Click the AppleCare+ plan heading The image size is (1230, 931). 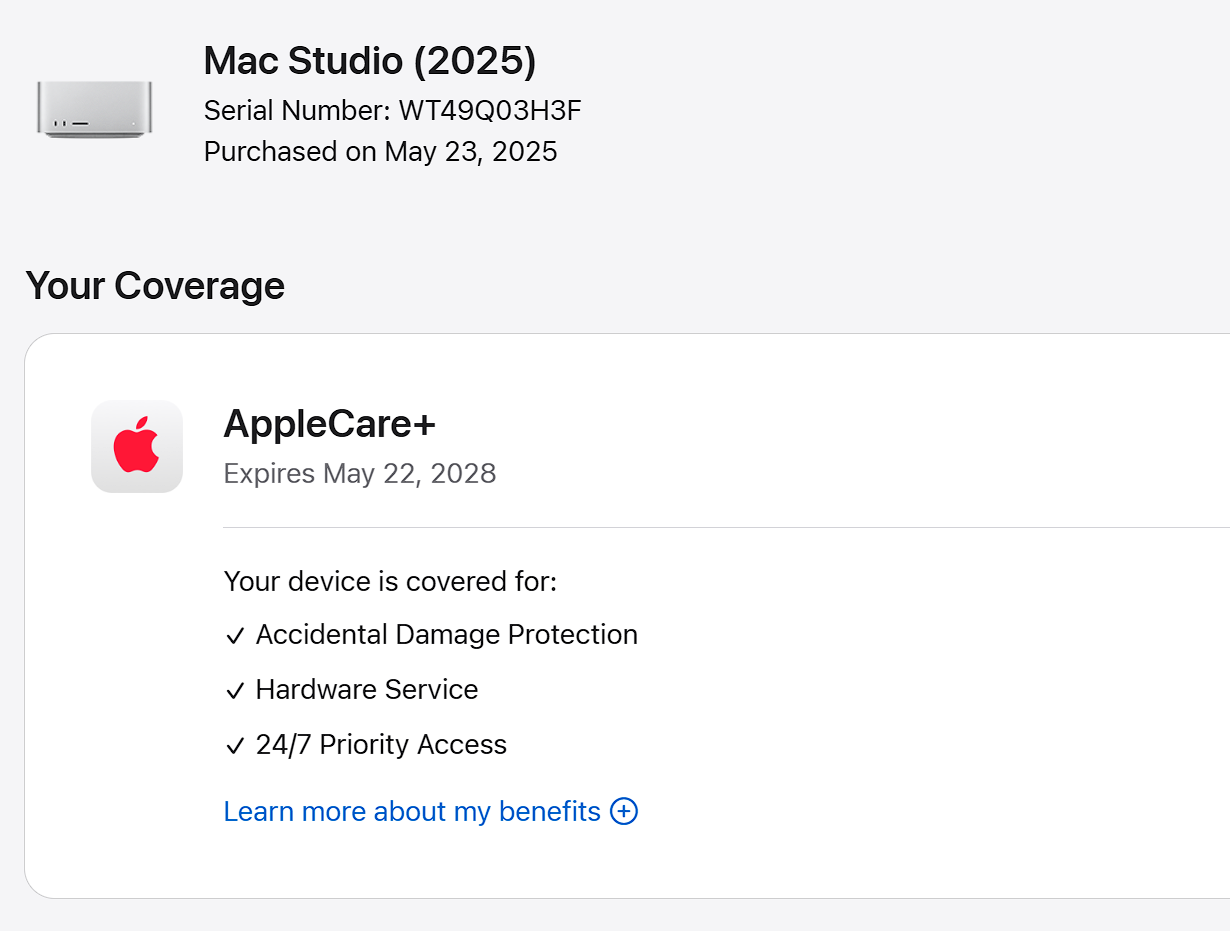pos(330,424)
